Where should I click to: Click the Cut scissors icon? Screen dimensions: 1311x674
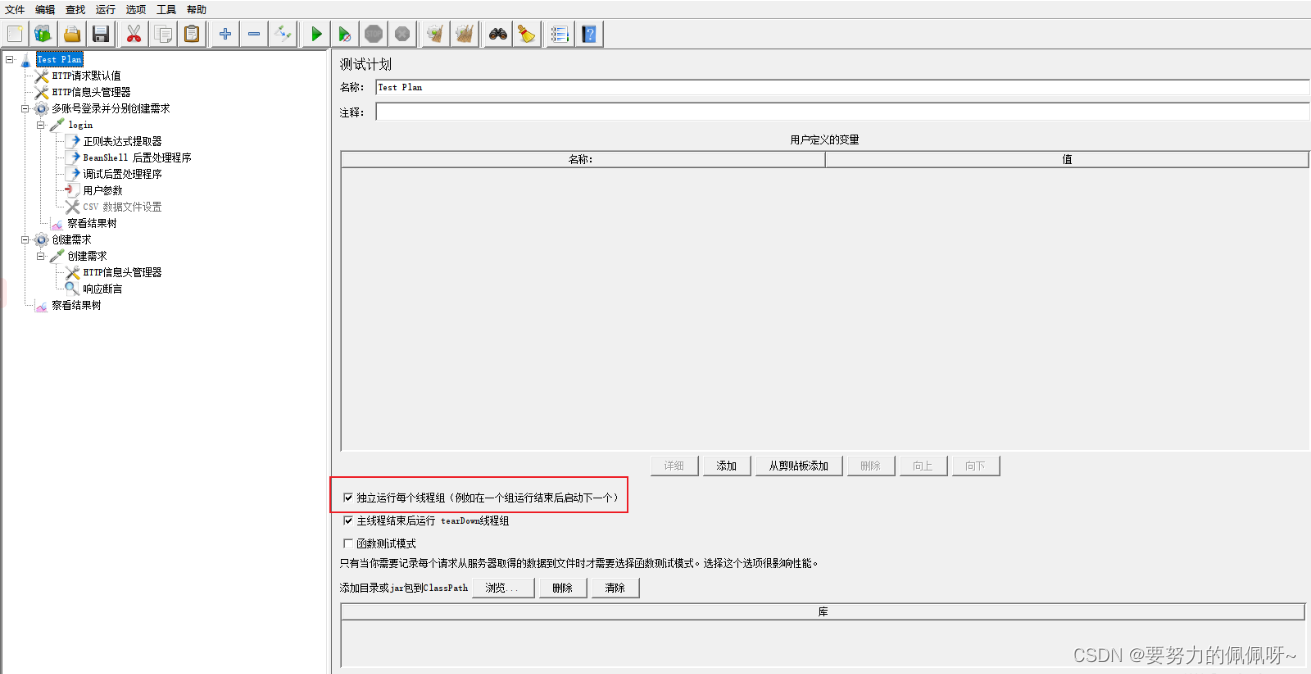[x=133, y=34]
